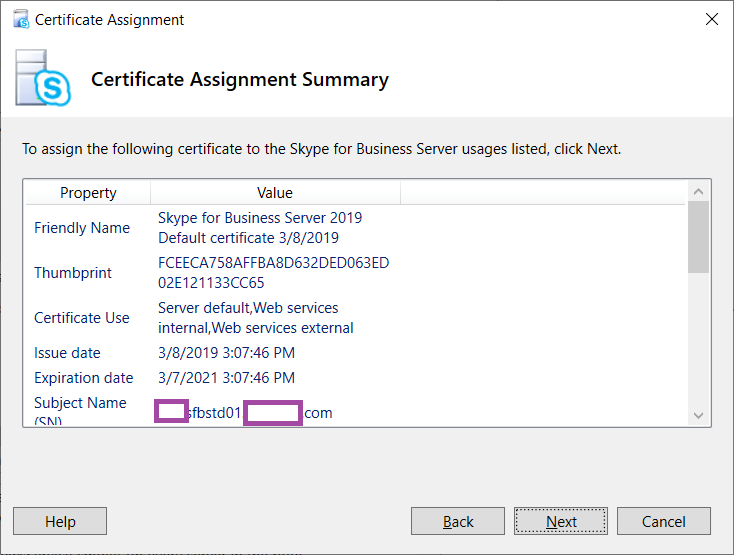Viewport: 734px width, 555px height.
Task: Click the scroll up arrow in property list
Action: (x=698, y=191)
